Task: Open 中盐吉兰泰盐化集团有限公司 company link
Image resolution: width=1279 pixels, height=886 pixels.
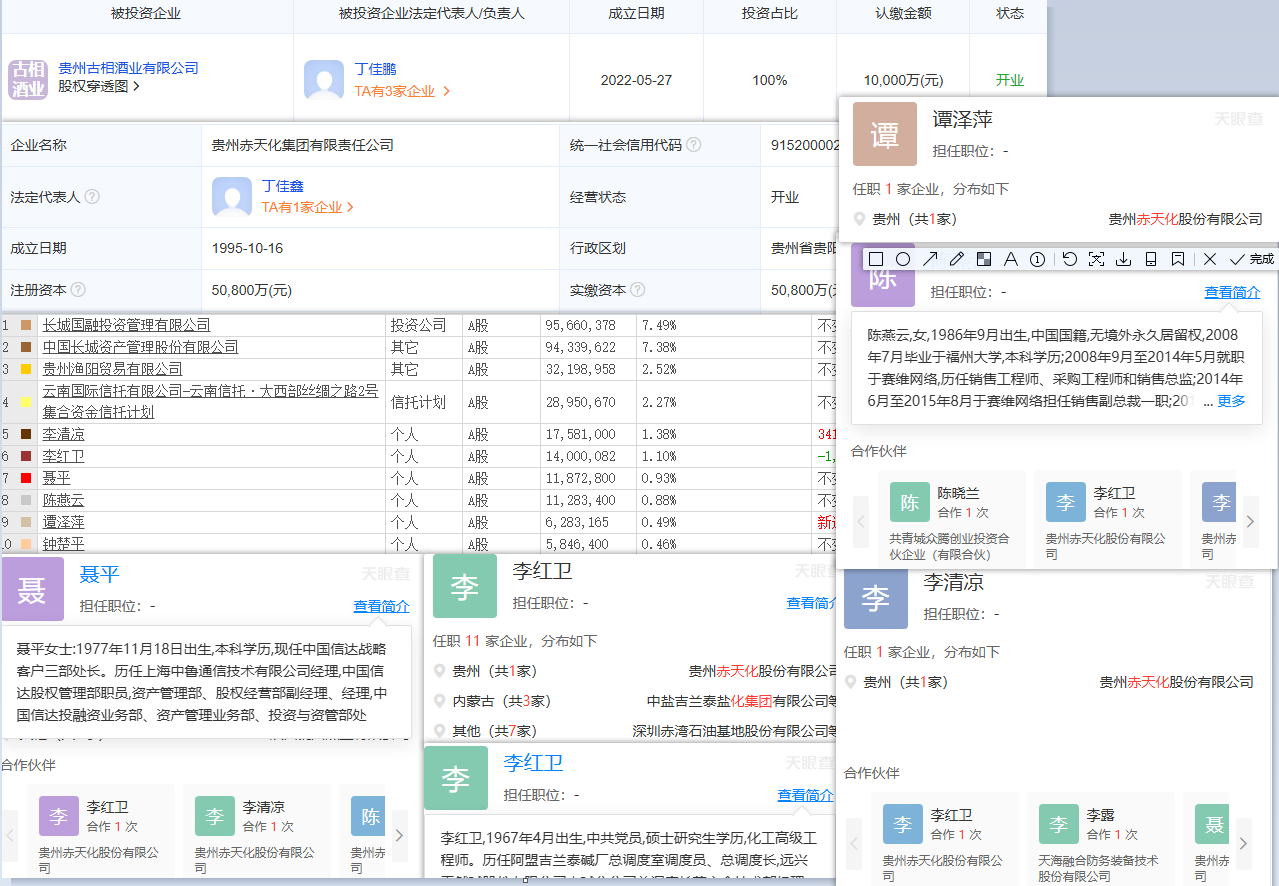Action: [x=743, y=701]
